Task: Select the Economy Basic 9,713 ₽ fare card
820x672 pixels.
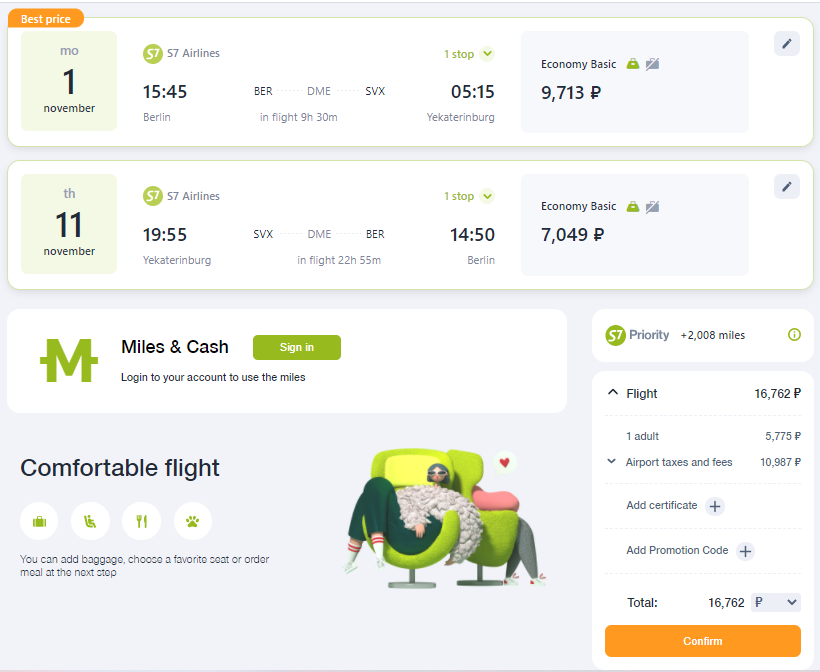Action: click(634, 82)
